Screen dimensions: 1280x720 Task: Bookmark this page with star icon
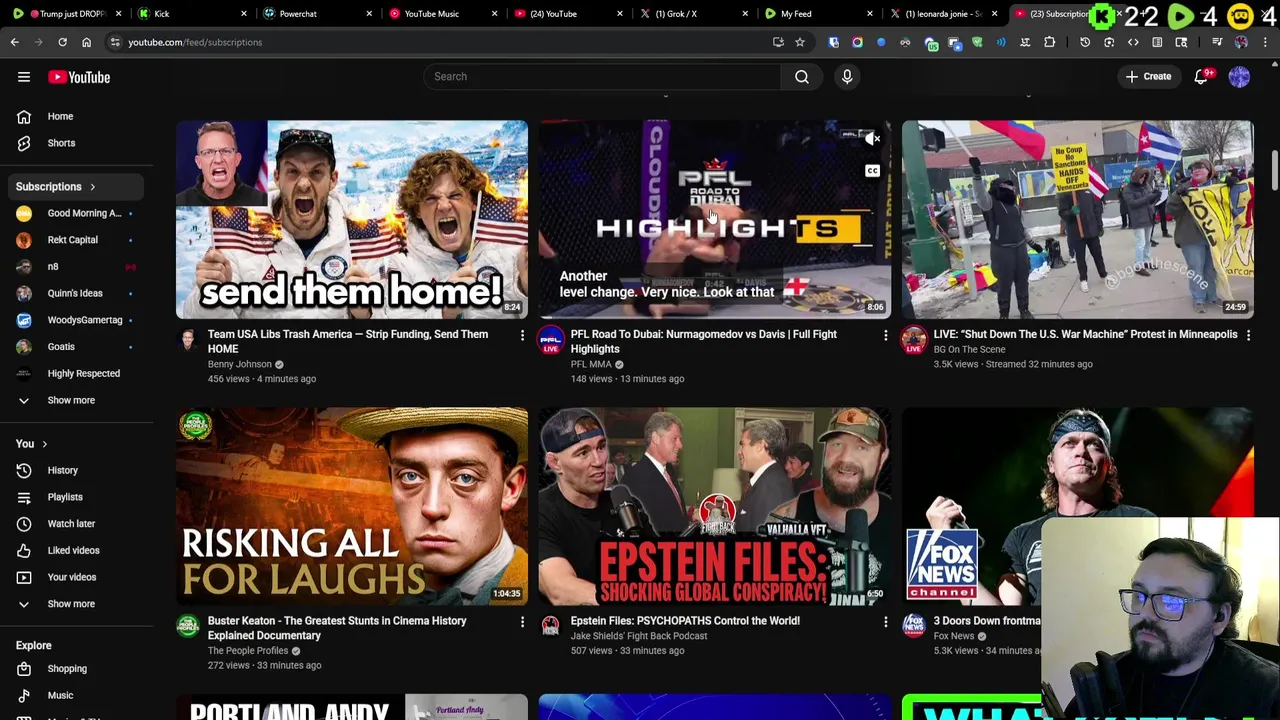(x=800, y=42)
